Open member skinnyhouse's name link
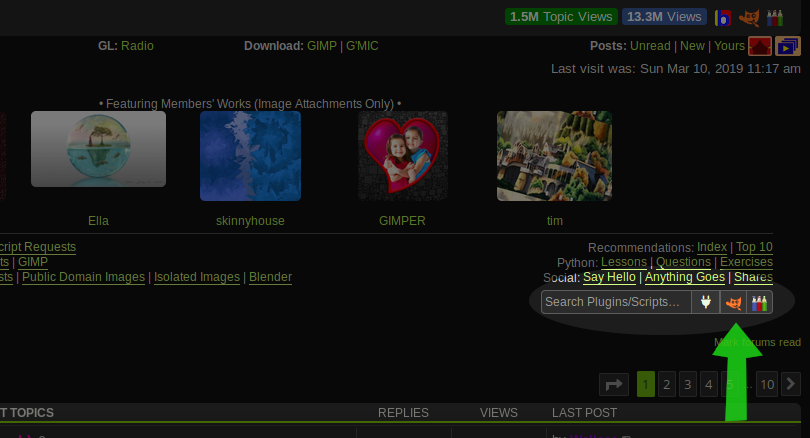 tap(250, 221)
